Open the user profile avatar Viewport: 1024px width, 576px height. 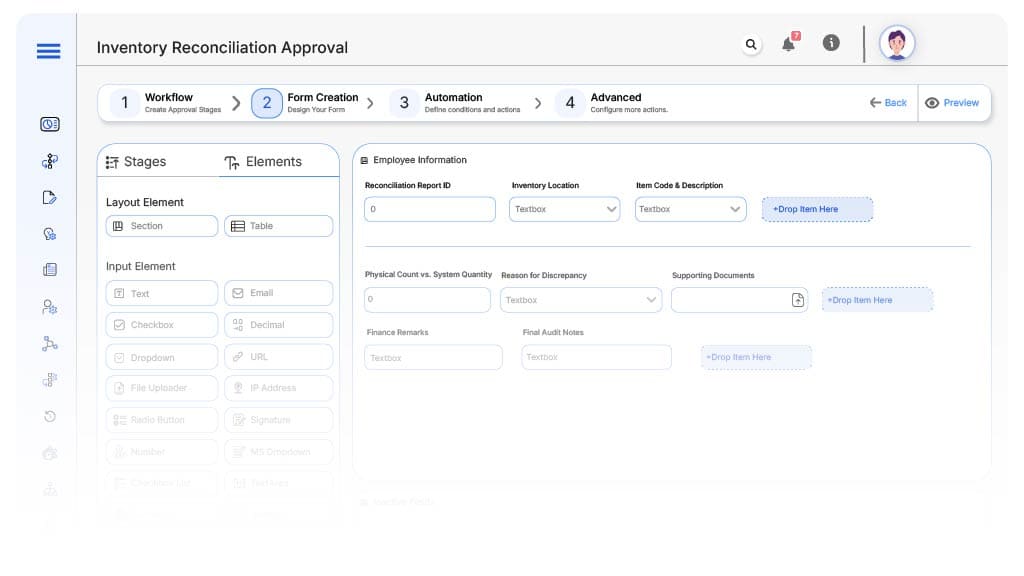tap(897, 43)
